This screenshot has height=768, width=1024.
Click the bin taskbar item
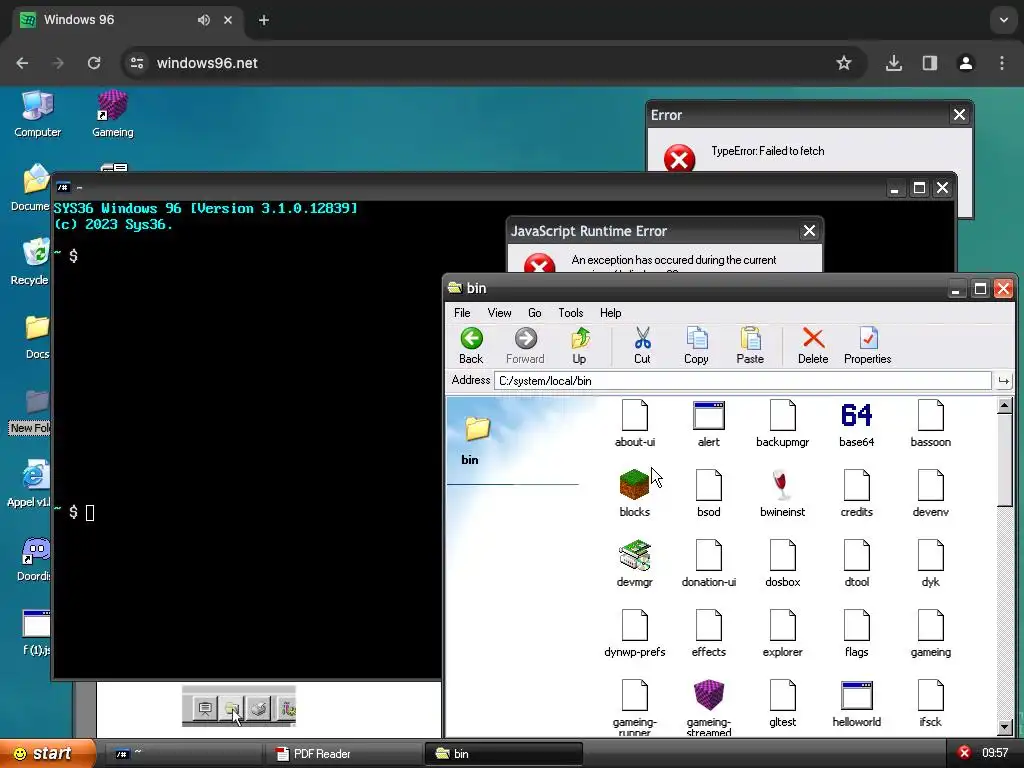[504, 754]
